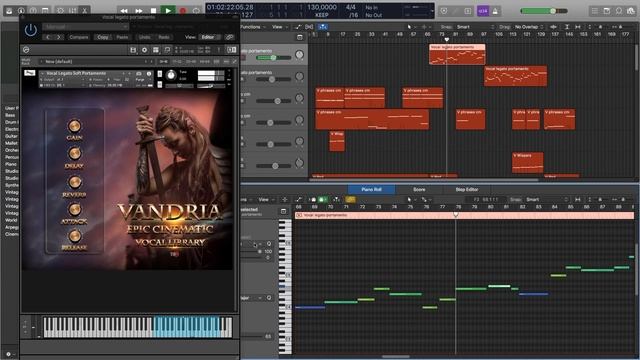The height and width of the screenshot is (360, 640).
Task: Toggle the Flex button in tracks area
Action: coord(309,27)
